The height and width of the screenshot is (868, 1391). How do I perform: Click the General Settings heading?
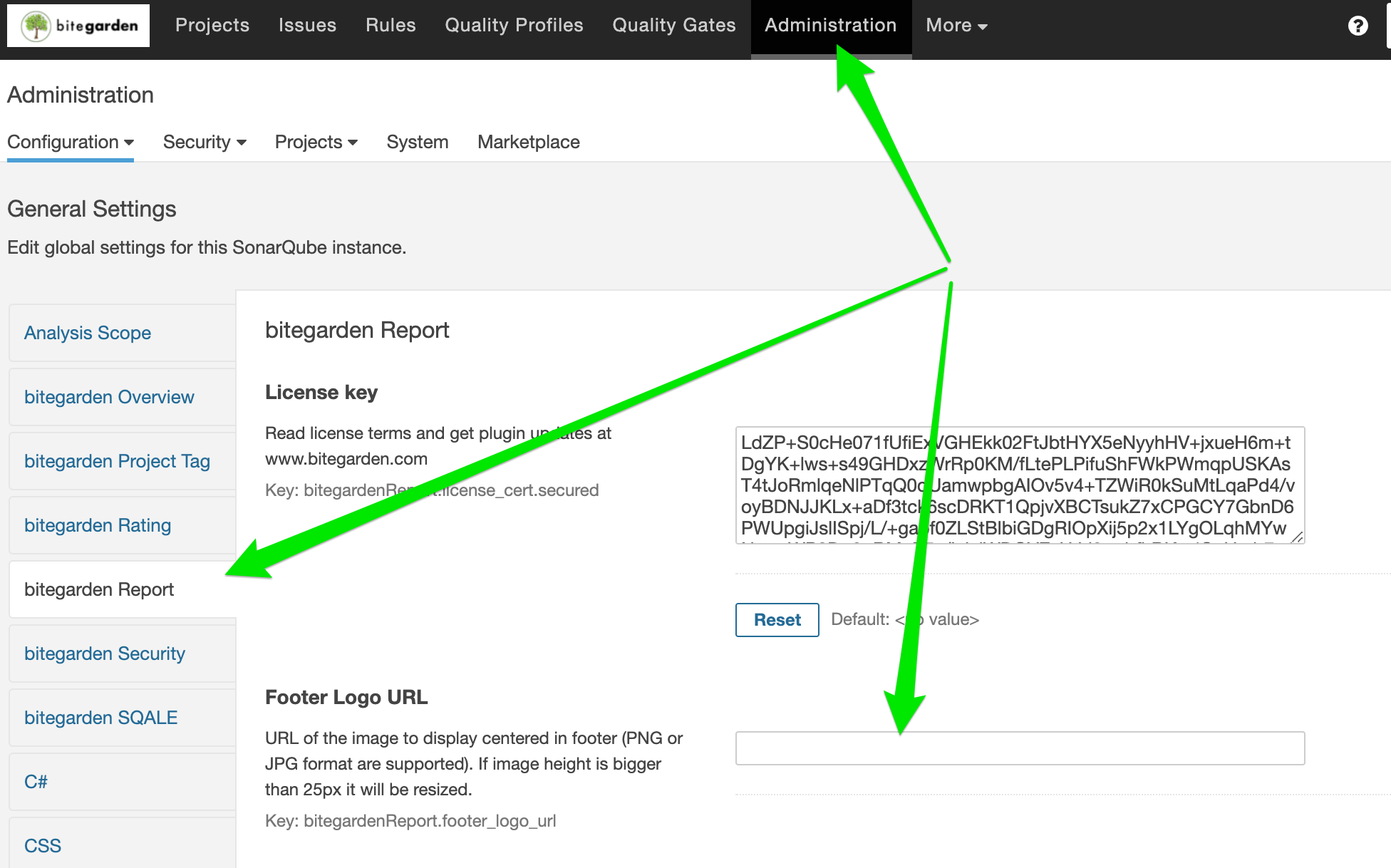[92, 209]
